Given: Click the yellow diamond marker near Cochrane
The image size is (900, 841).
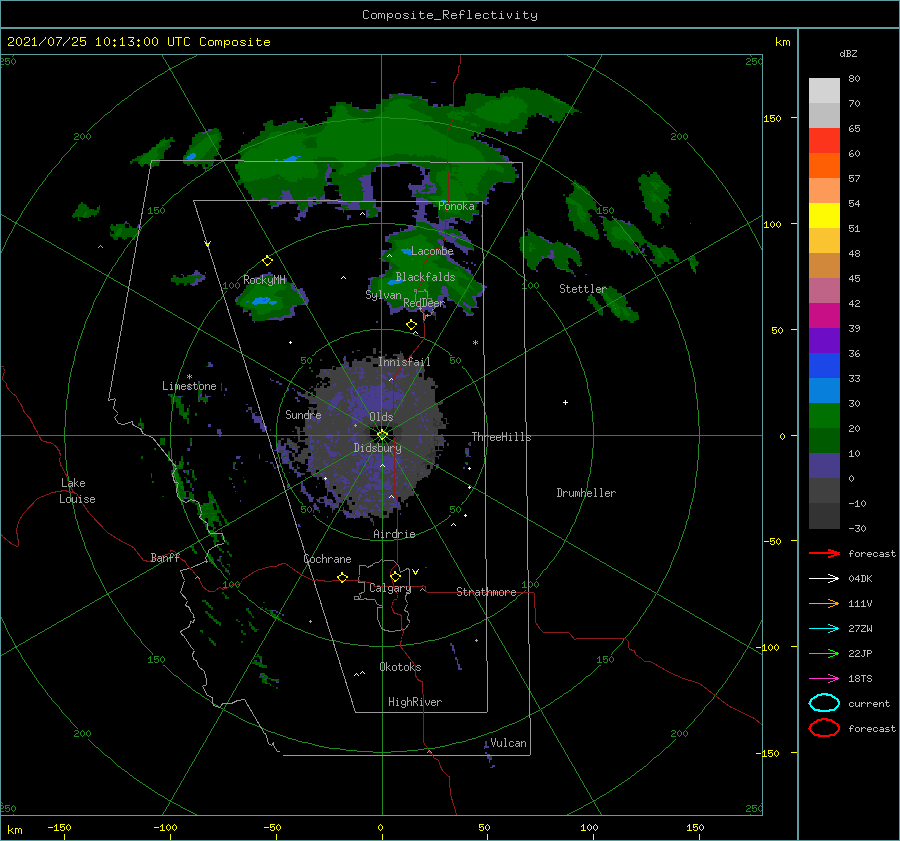Looking at the screenshot, I should point(342,577).
